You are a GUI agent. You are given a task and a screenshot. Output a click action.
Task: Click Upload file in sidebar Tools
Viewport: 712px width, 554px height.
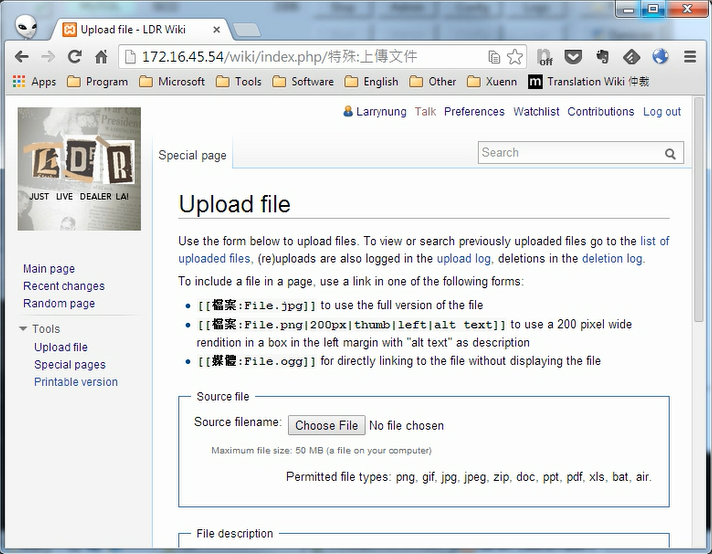(x=61, y=347)
